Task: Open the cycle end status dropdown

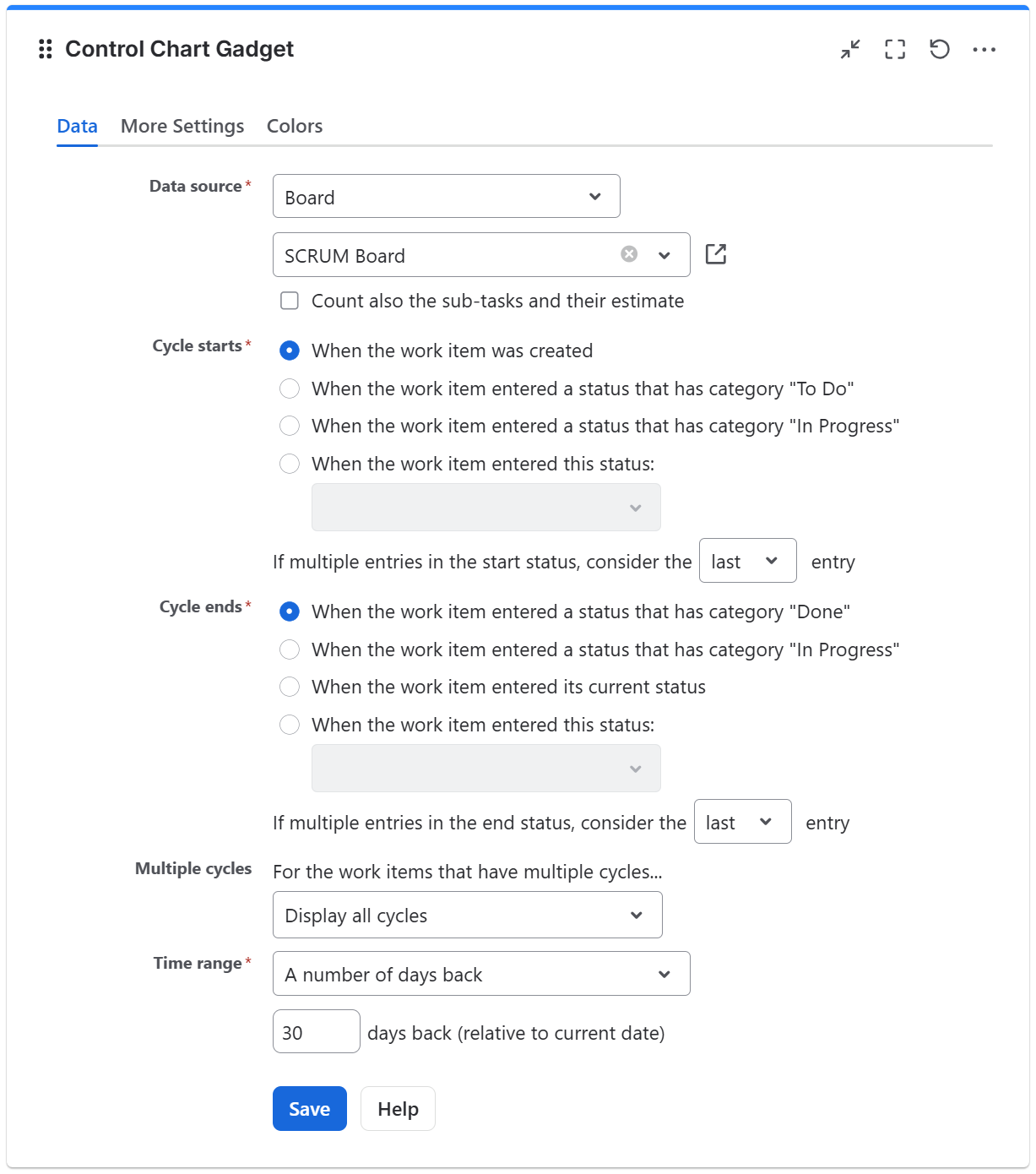Action: pos(486,769)
